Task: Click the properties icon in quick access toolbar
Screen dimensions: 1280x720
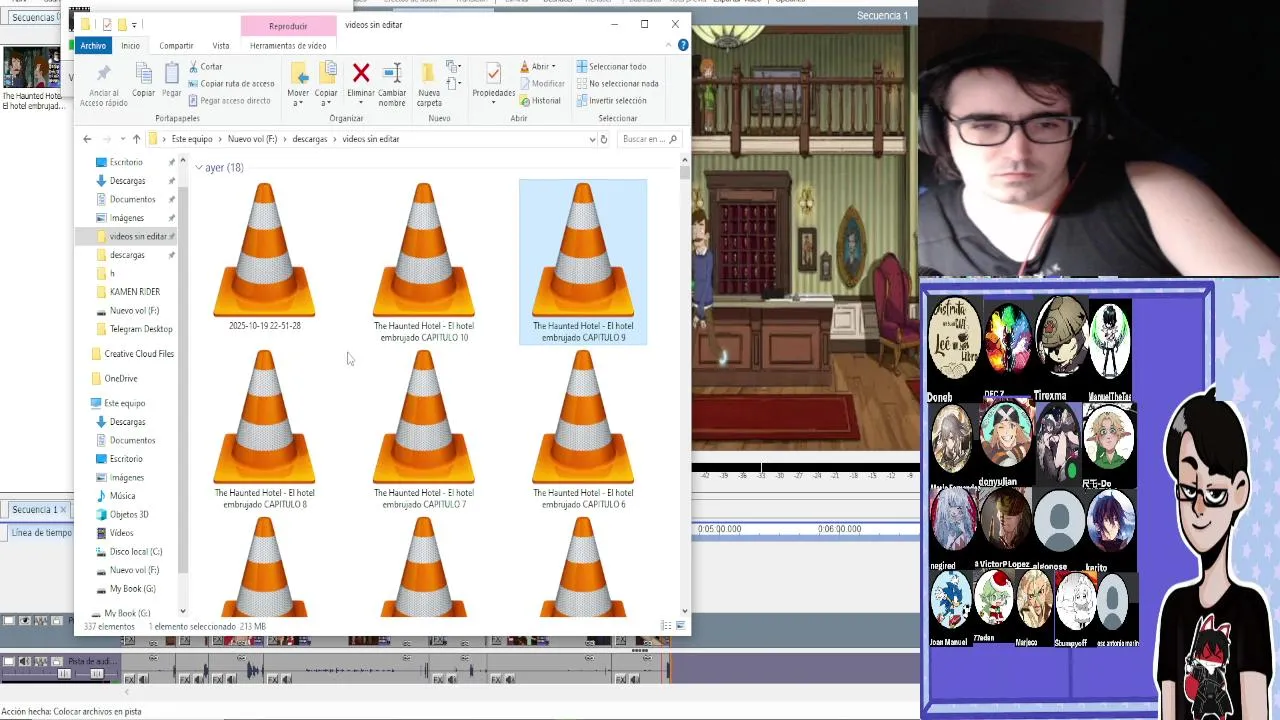Action: pyautogui.click(x=106, y=24)
